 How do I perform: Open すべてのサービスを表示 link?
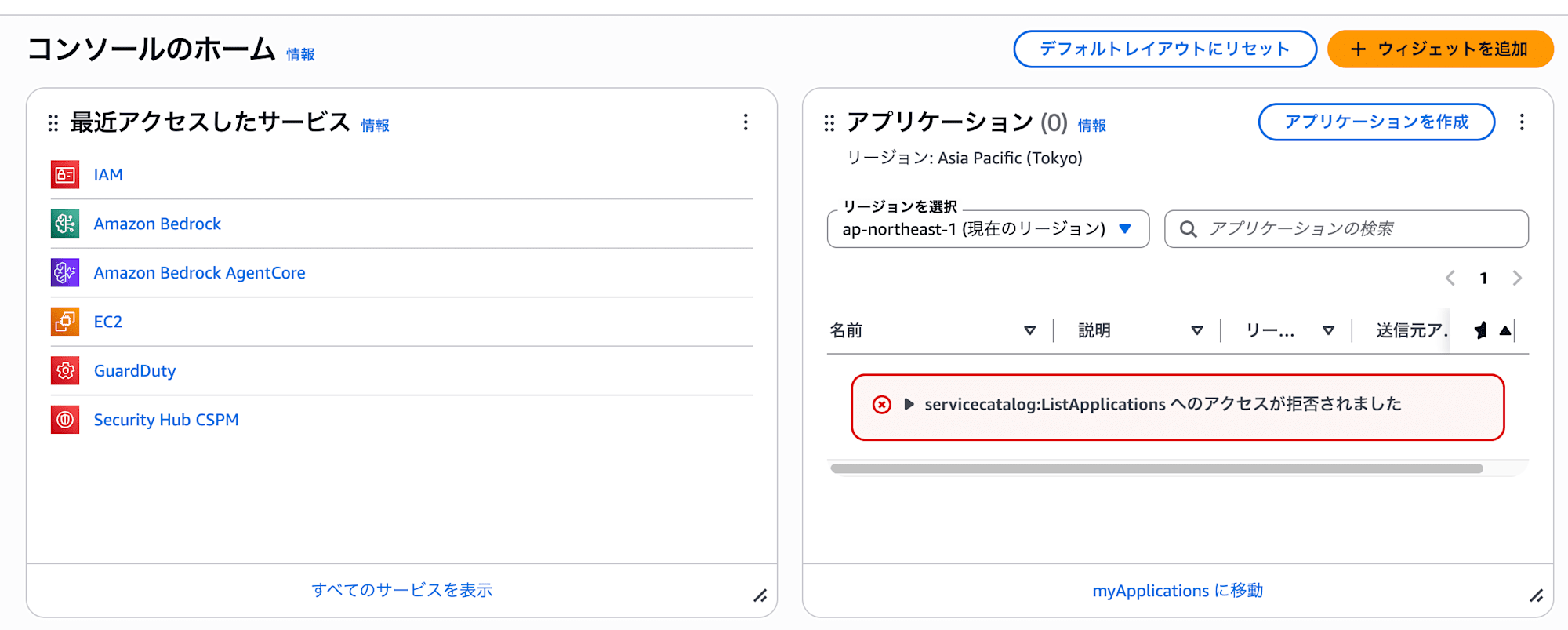pyautogui.click(x=402, y=590)
